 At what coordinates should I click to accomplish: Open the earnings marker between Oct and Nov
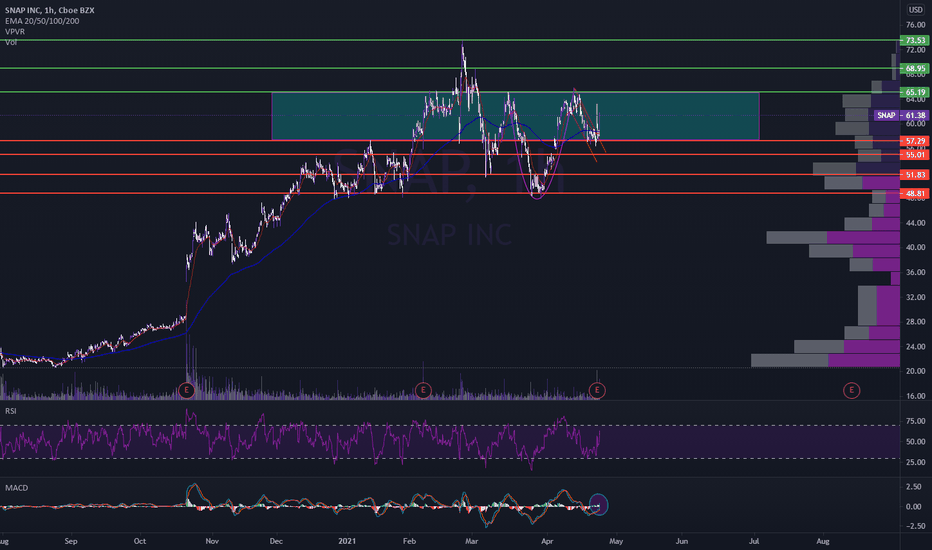(x=187, y=390)
